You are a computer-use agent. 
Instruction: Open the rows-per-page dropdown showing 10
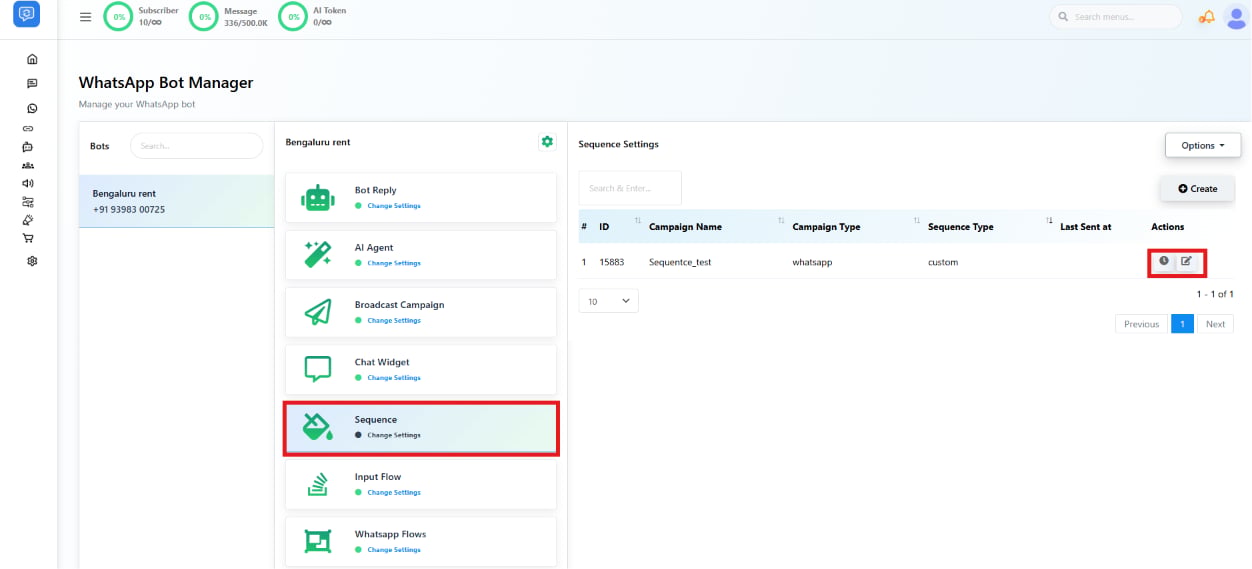608,301
